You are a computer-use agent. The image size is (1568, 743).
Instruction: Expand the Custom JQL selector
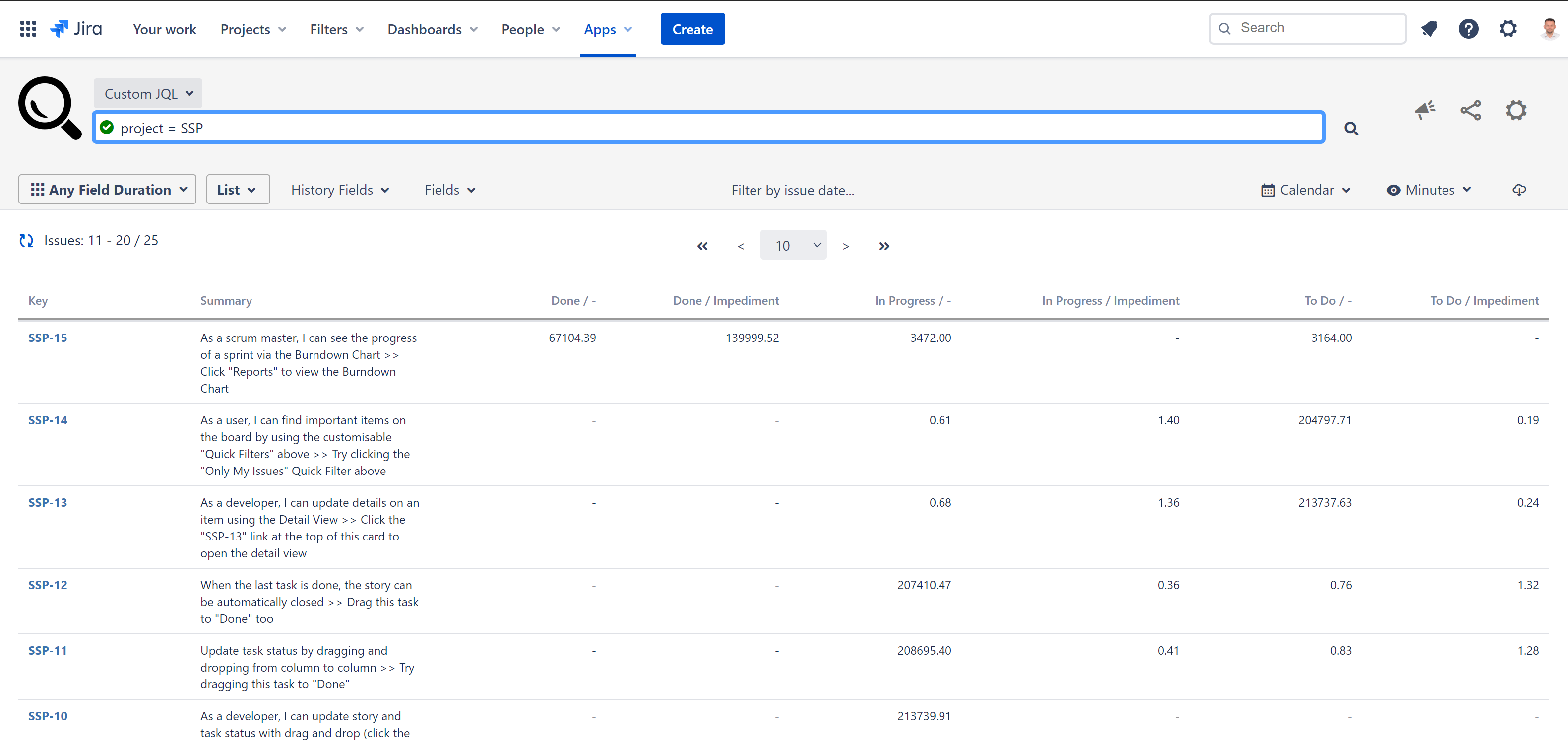tap(147, 93)
